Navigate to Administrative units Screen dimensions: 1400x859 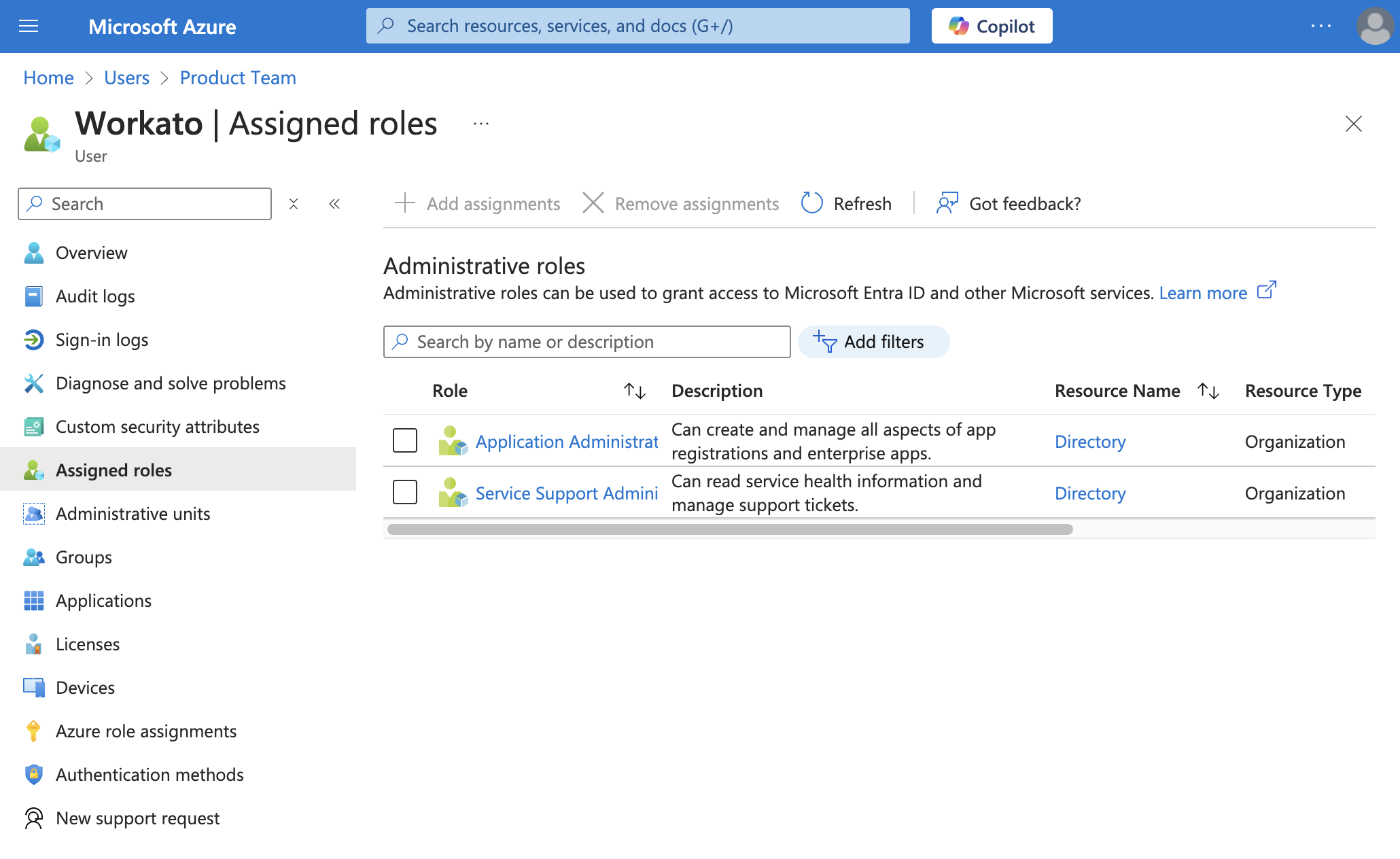134,513
